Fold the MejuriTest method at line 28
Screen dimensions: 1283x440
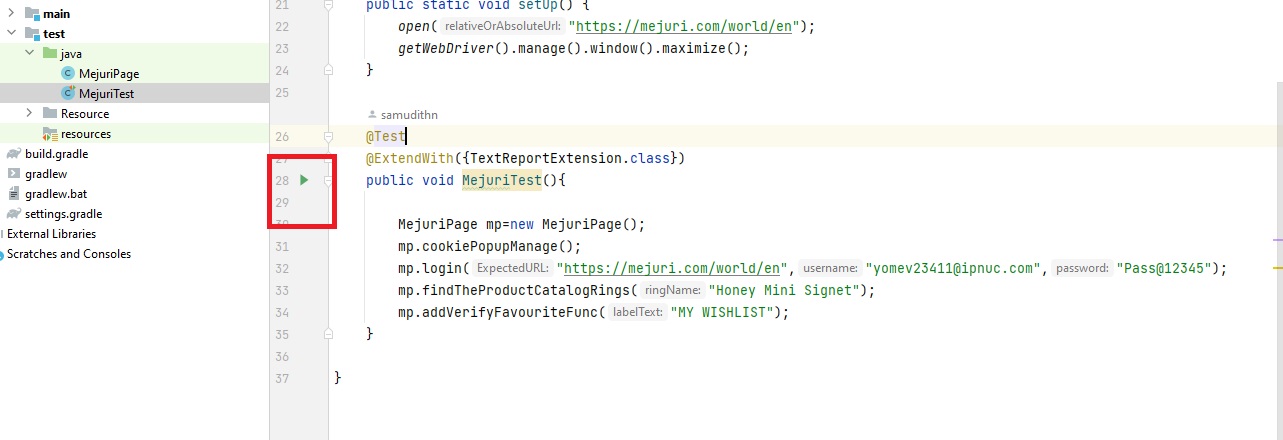tap(328, 180)
